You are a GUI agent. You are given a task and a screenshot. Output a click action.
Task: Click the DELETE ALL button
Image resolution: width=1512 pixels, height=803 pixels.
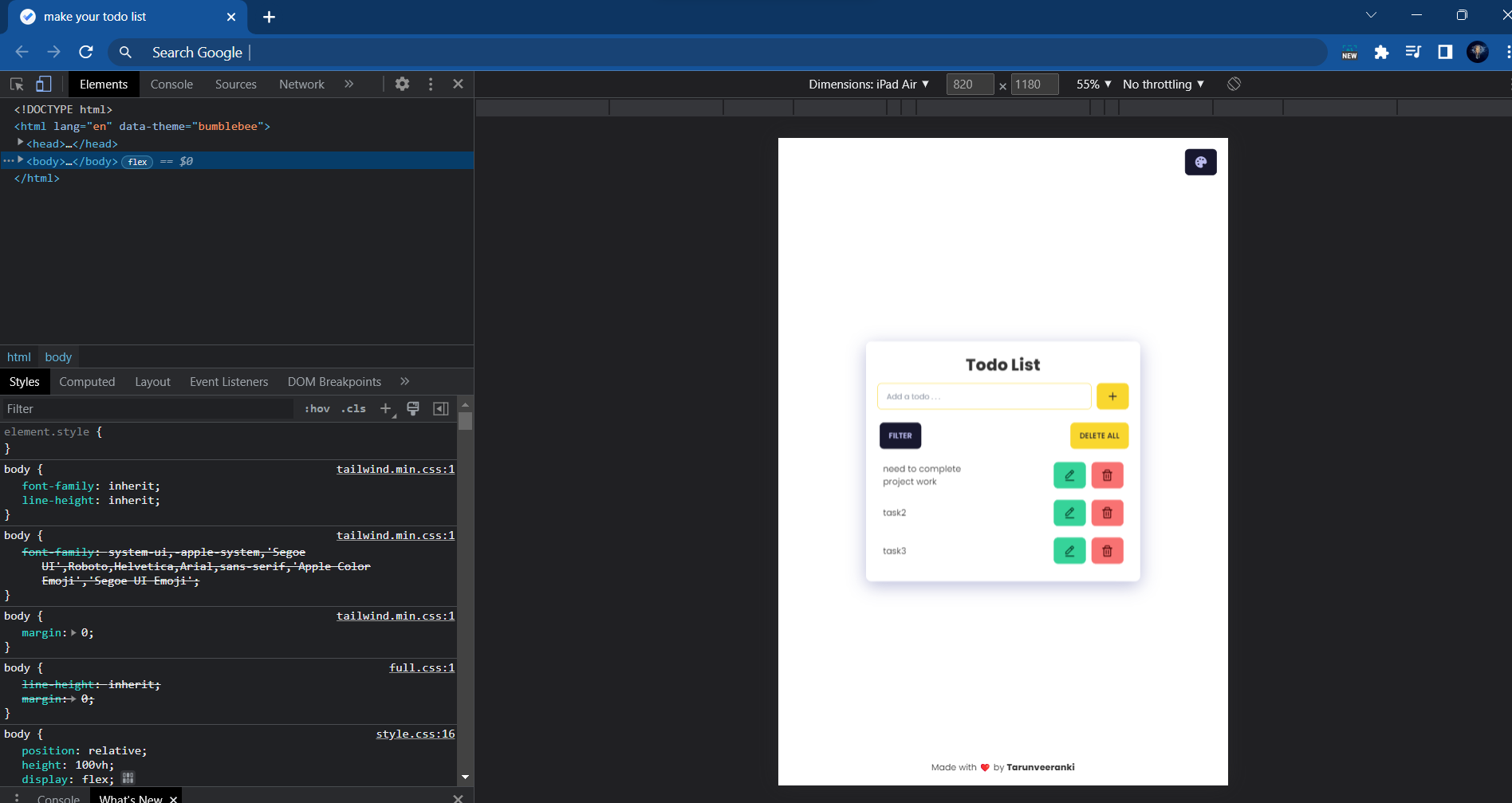[x=1099, y=435]
